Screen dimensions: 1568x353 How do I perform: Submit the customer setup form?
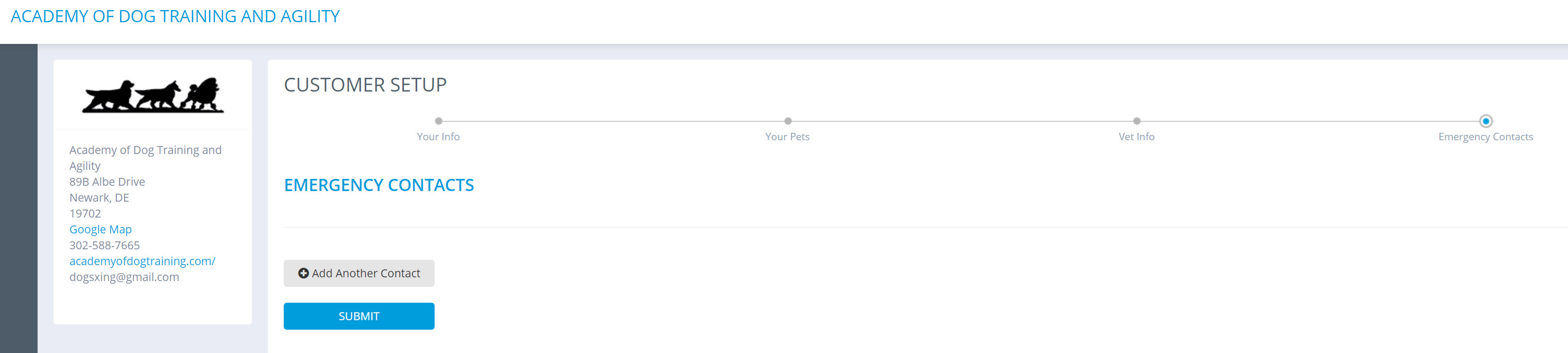pos(359,316)
